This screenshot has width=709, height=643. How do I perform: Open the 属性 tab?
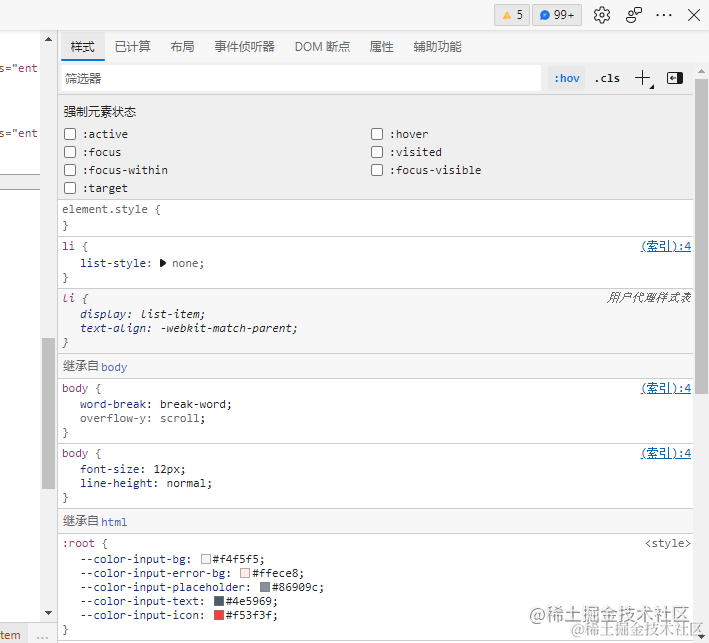(381, 47)
